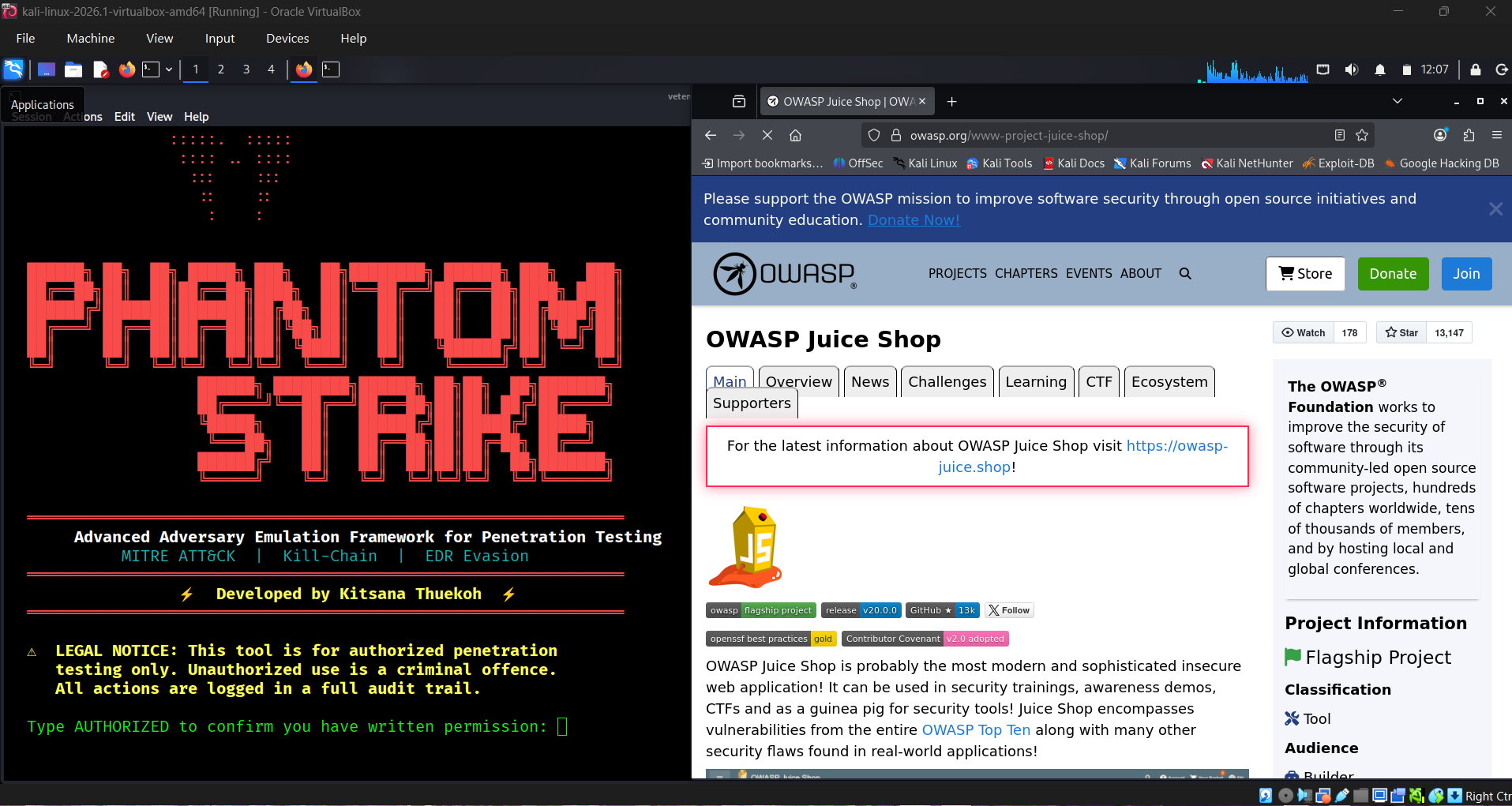Click the Firefox address bar URL
Screen dimensions: 1512x806
(1008, 136)
